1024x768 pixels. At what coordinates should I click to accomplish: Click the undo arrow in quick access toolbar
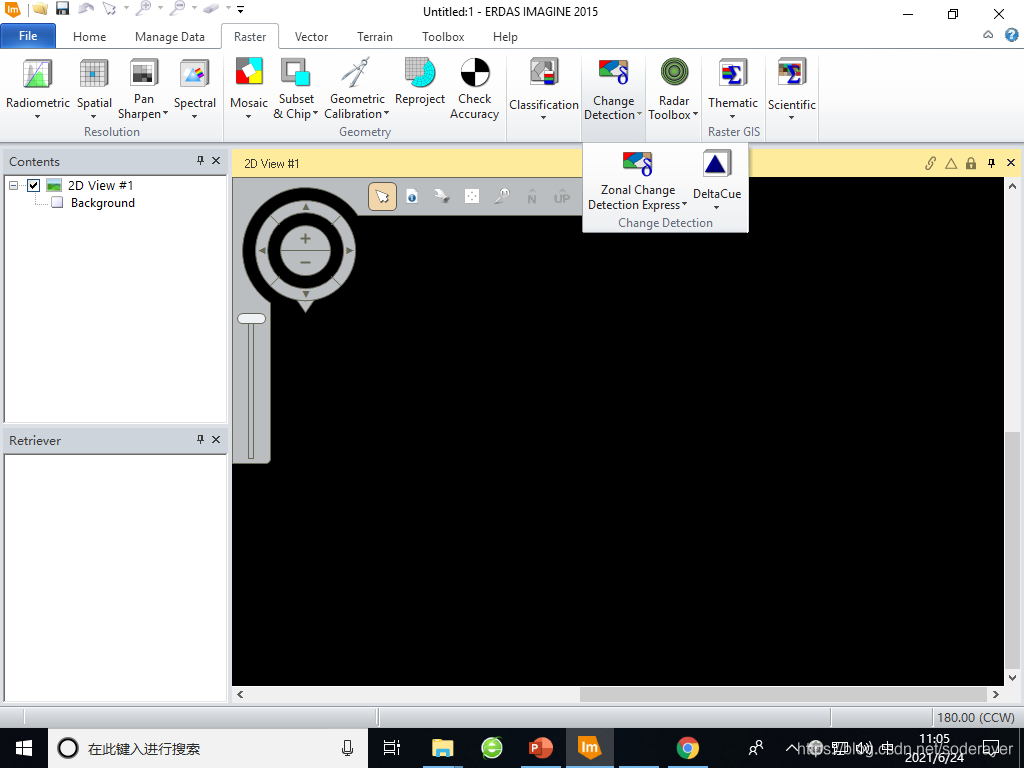86,9
